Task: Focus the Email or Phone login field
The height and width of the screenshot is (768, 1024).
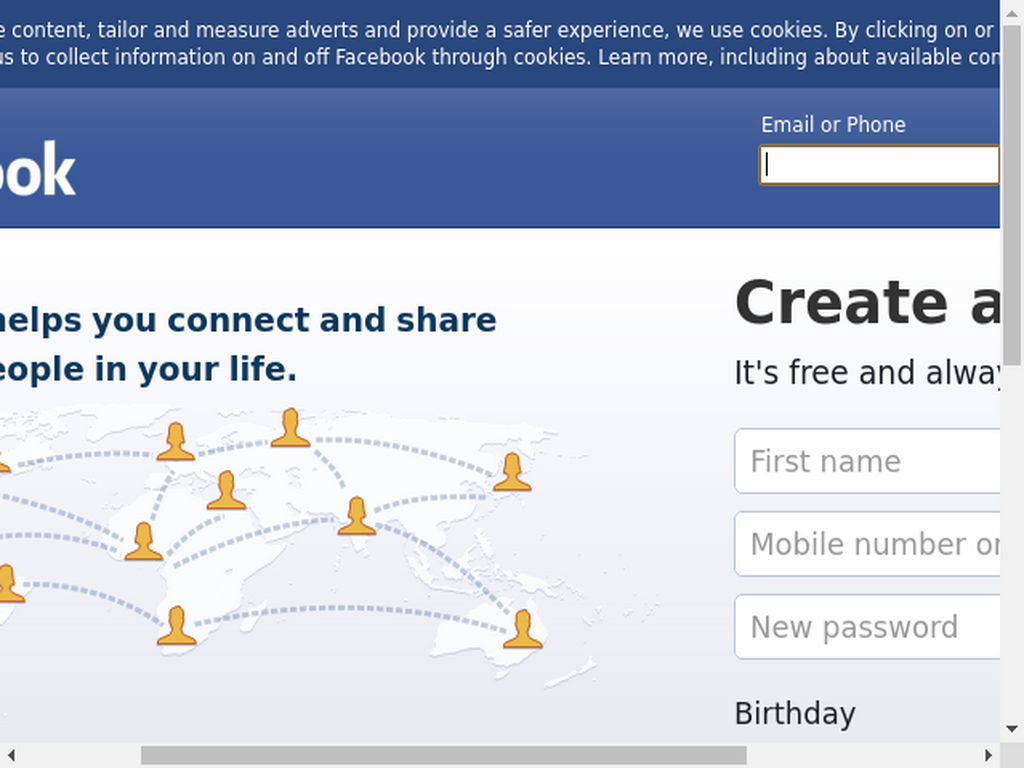Action: [x=879, y=165]
